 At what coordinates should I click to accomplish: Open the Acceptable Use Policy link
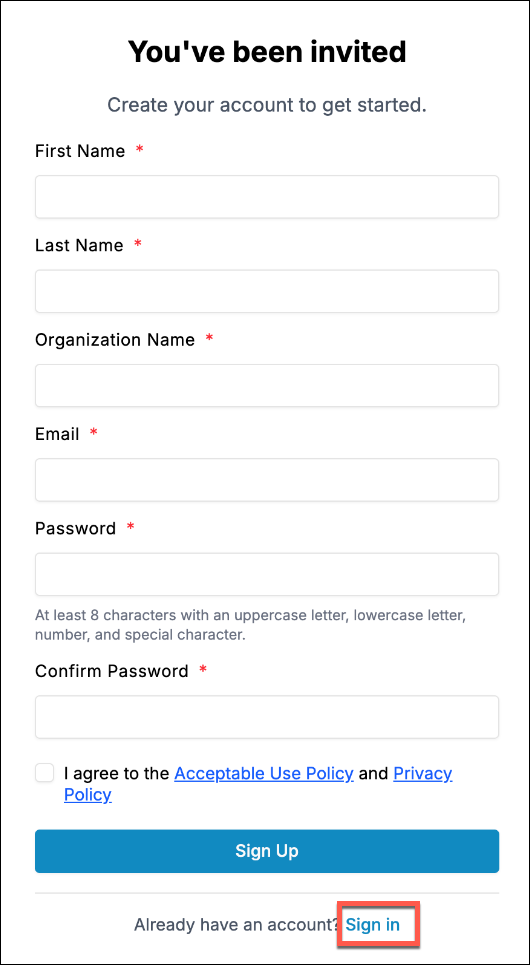click(x=264, y=773)
